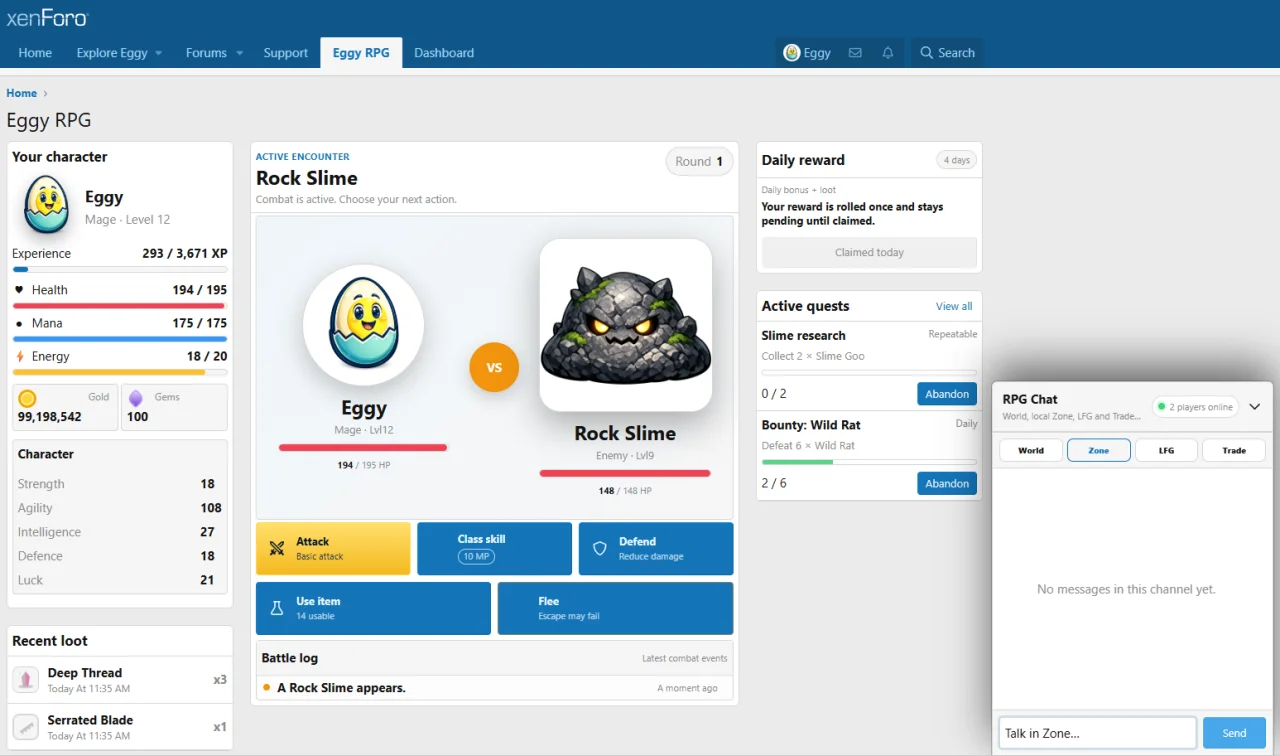Open the Dashboard navigation tab

click(444, 53)
